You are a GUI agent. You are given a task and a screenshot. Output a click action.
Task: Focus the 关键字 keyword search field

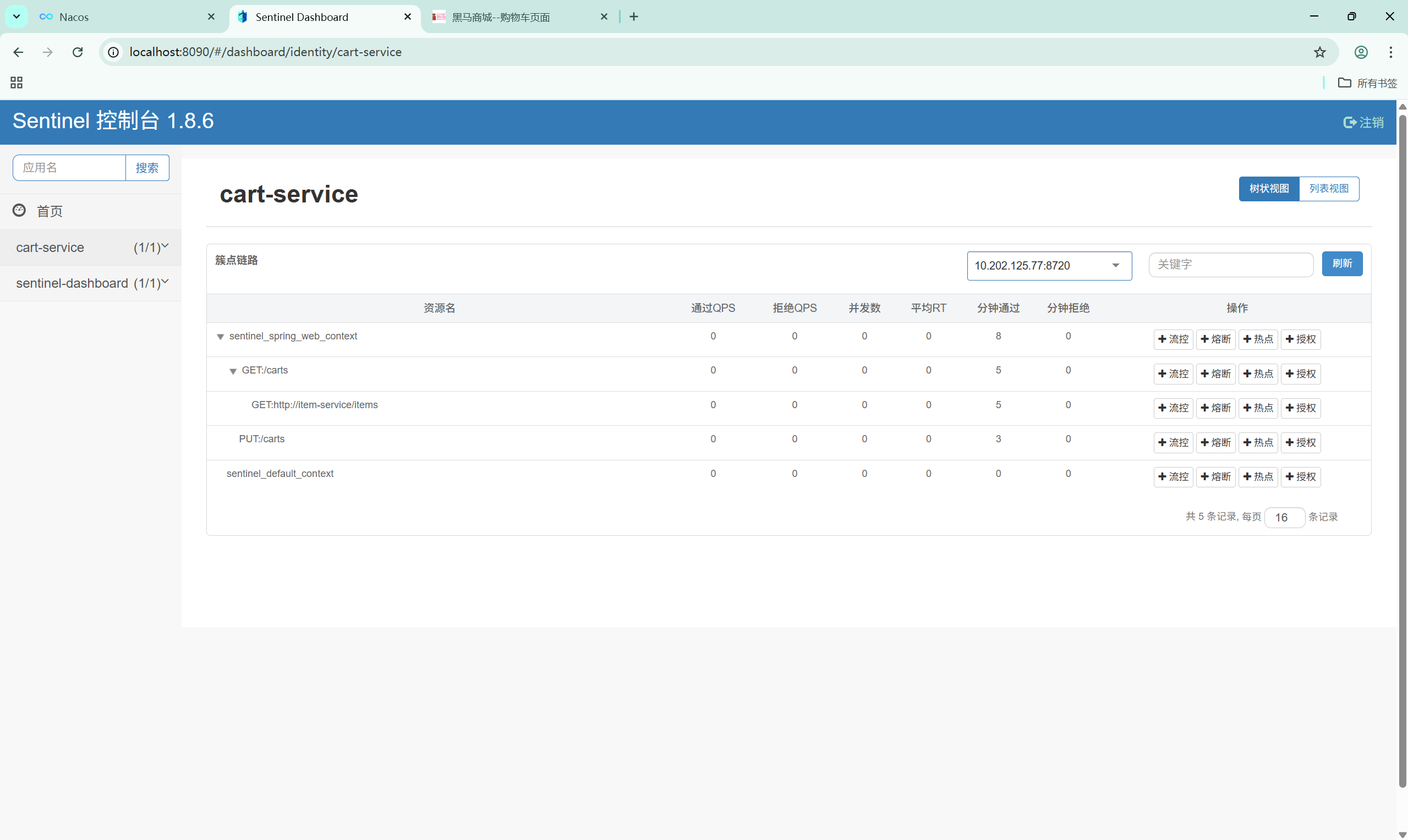click(x=1230, y=265)
